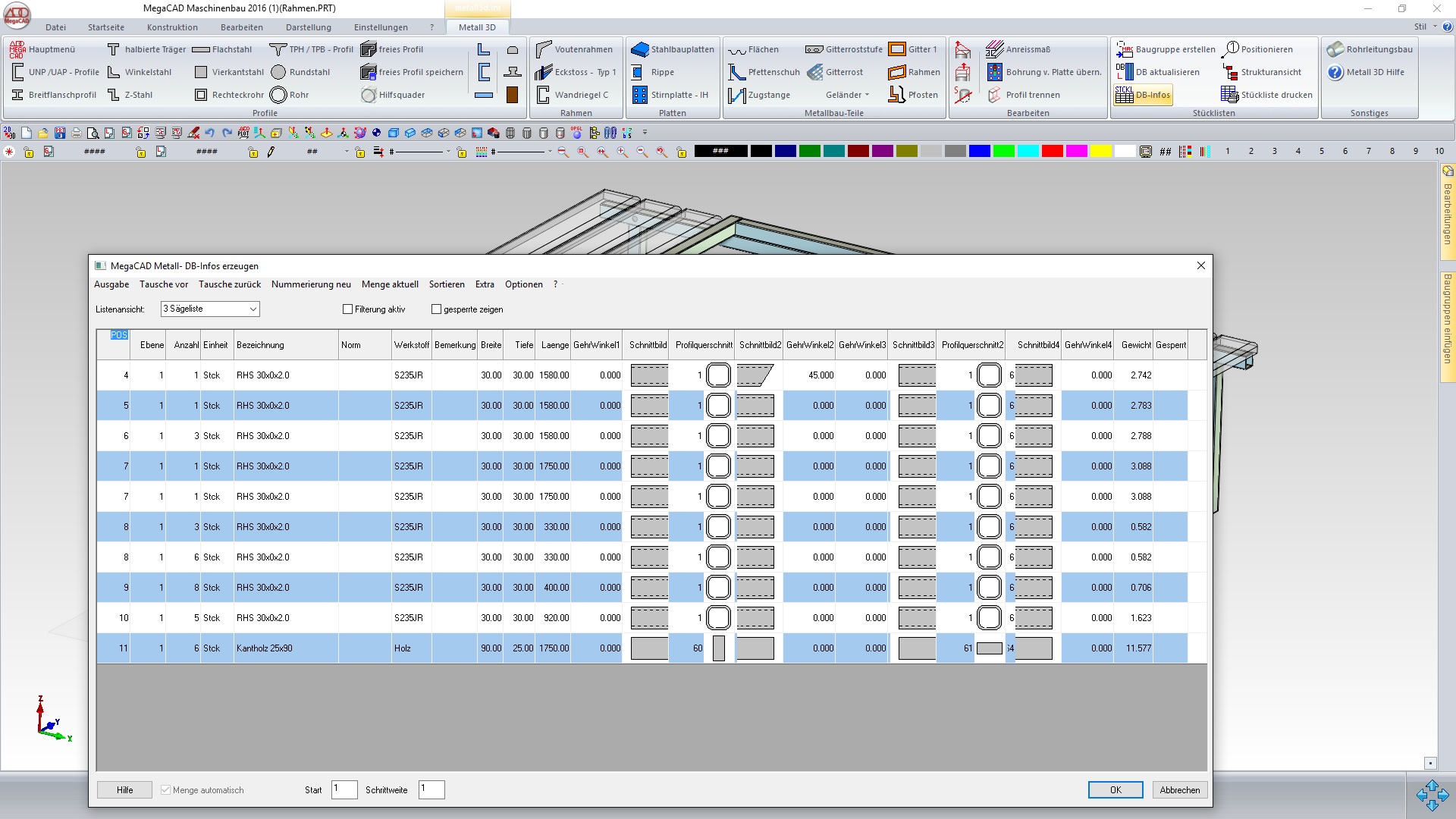
Task: Enable the Filterung aktiv checkbox
Action: (348, 309)
